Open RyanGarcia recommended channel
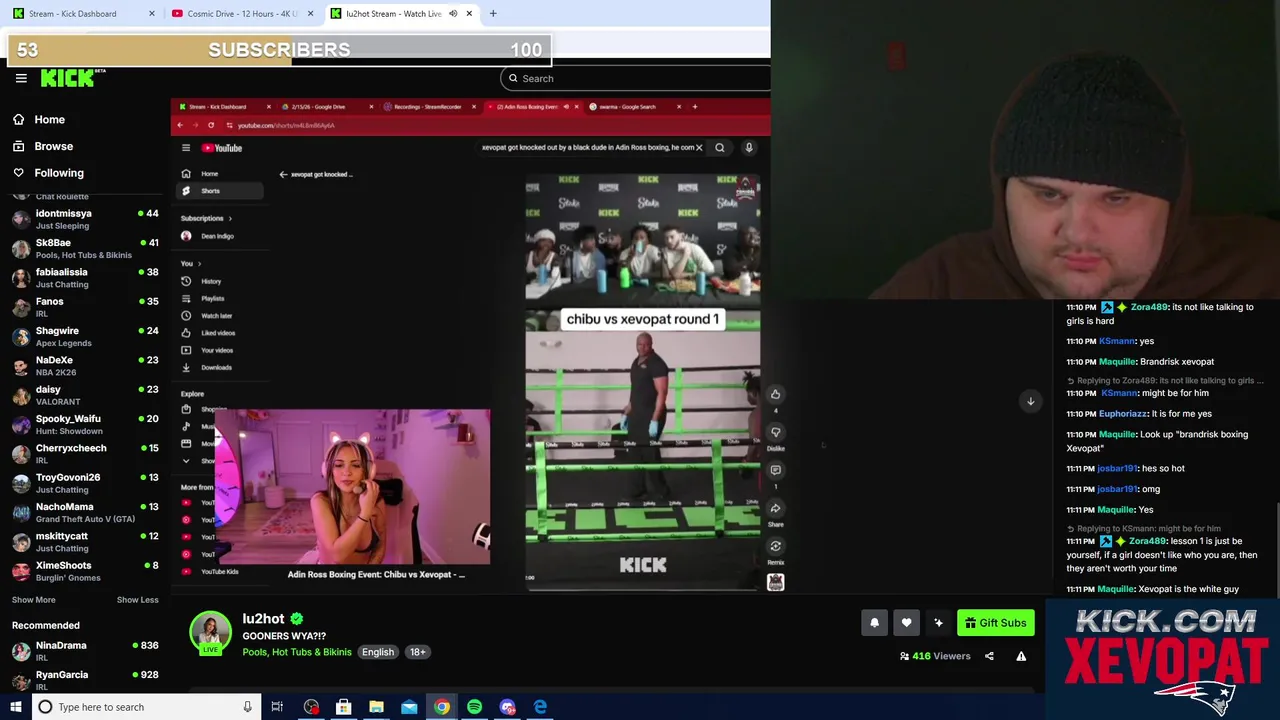The image size is (1280, 720). click(x=85, y=680)
